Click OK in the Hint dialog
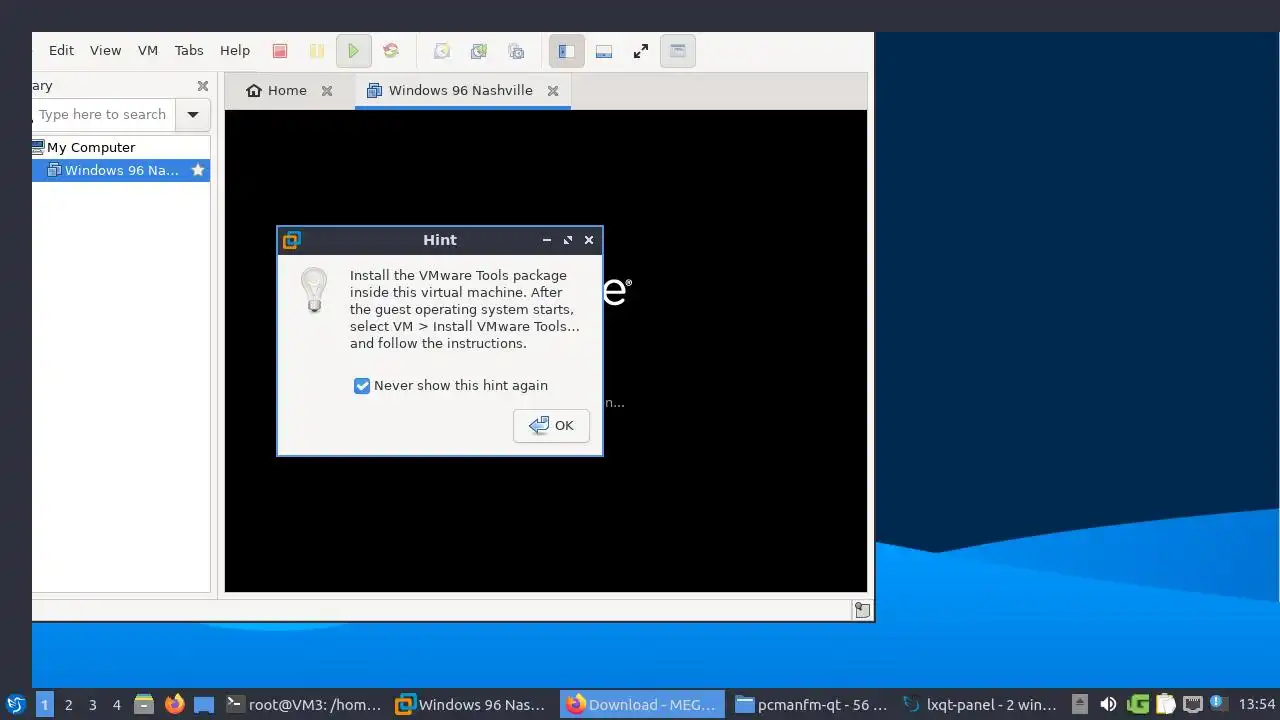1280x720 pixels. (551, 425)
